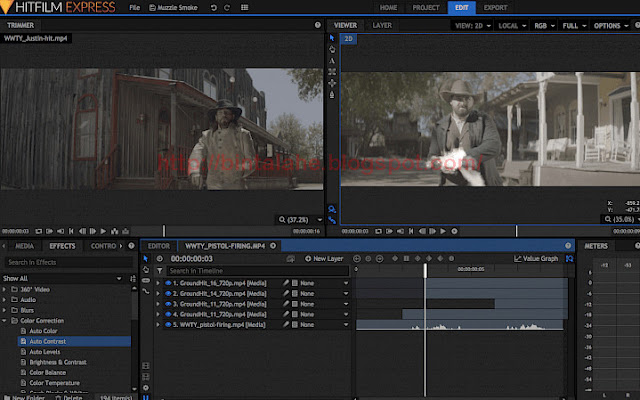This screenshot has width=640, height=400.
Task: Click New Folder in Effects panel
Action: [24, 397]
